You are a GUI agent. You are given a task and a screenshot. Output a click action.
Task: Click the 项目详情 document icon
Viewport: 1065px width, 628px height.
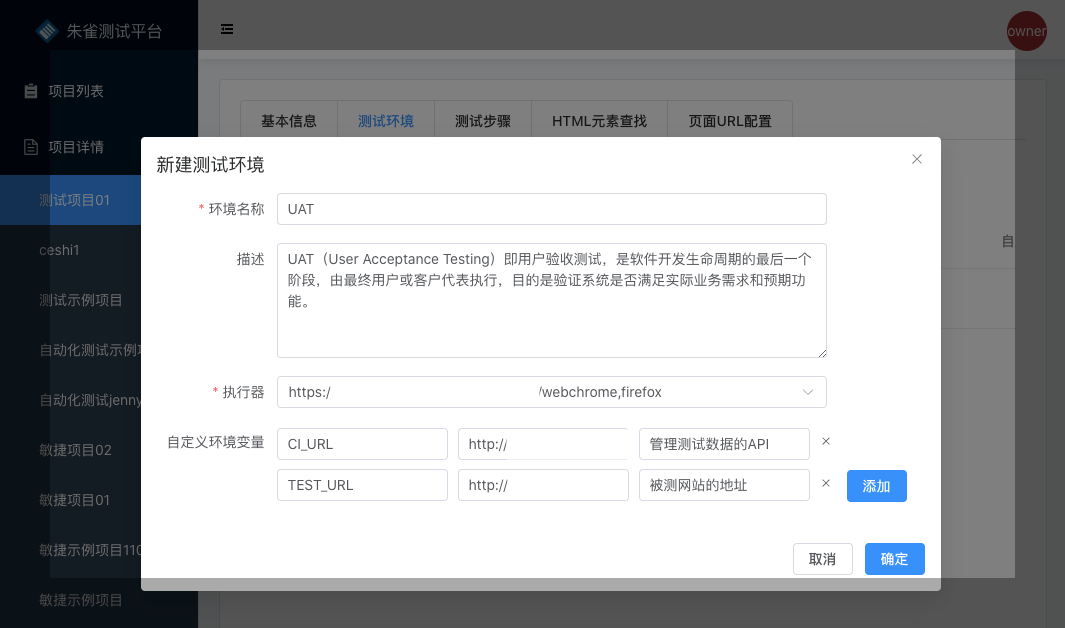click(x=31, y=147)
